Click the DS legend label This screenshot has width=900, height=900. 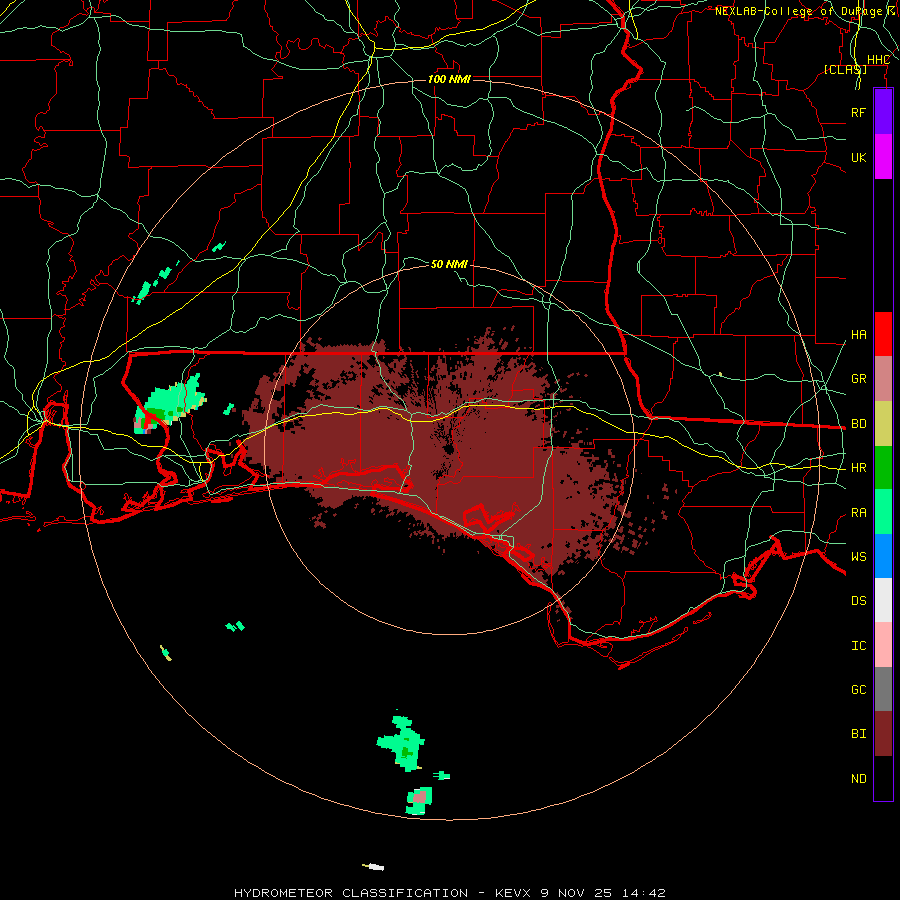coord(858,600)
